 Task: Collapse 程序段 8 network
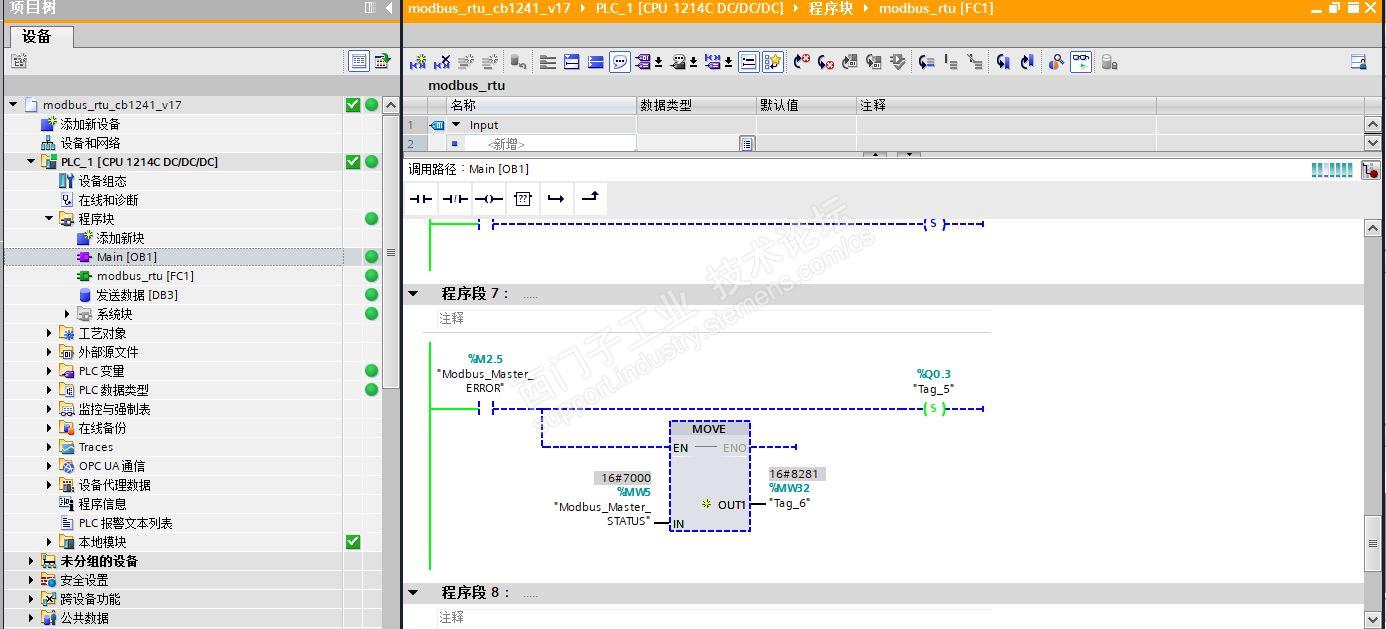coord(413,593)
